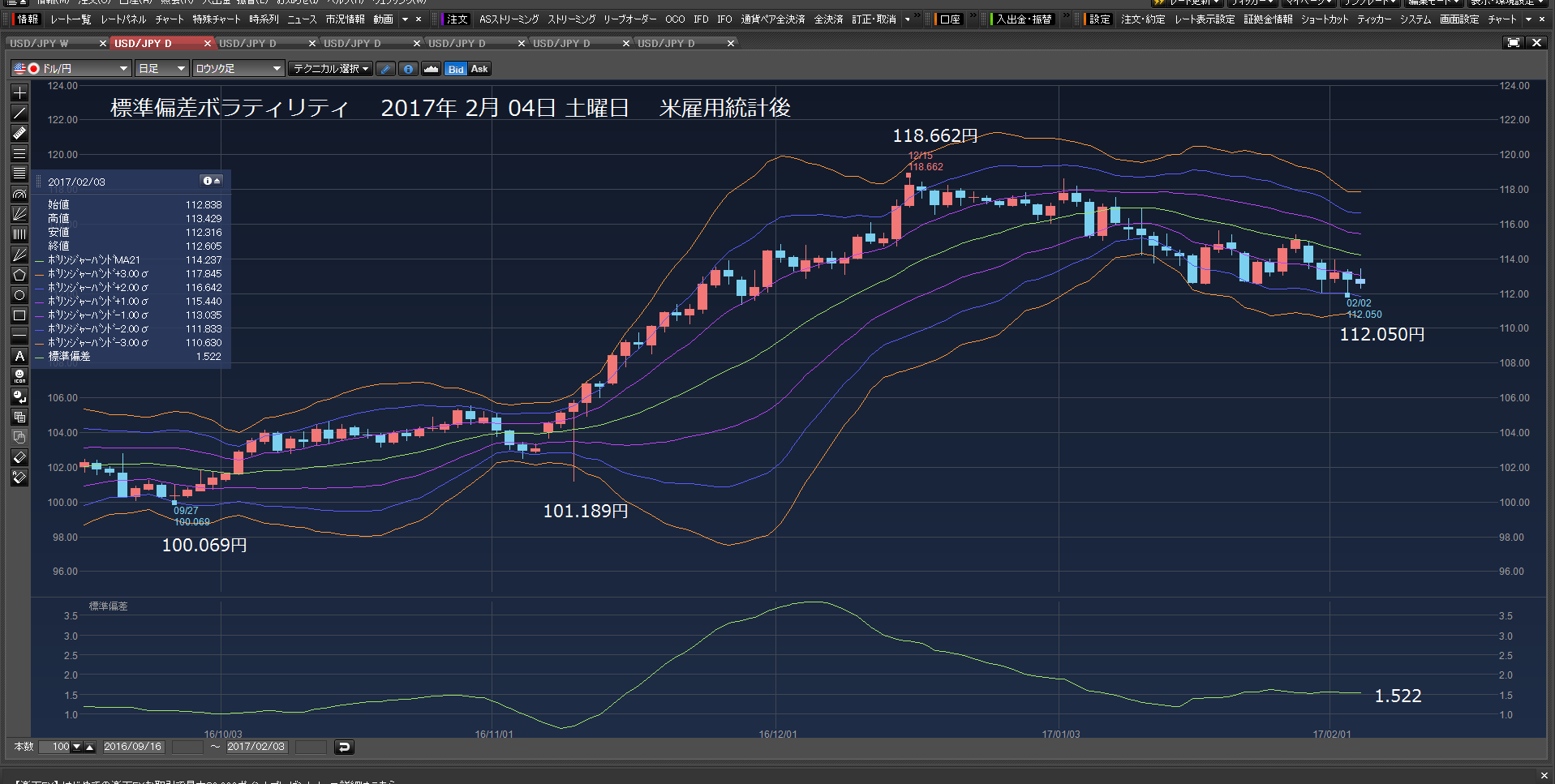Click the pencil drawing settings icon
Viewport: 1555px width, 784px height.
tap(386, 69)
